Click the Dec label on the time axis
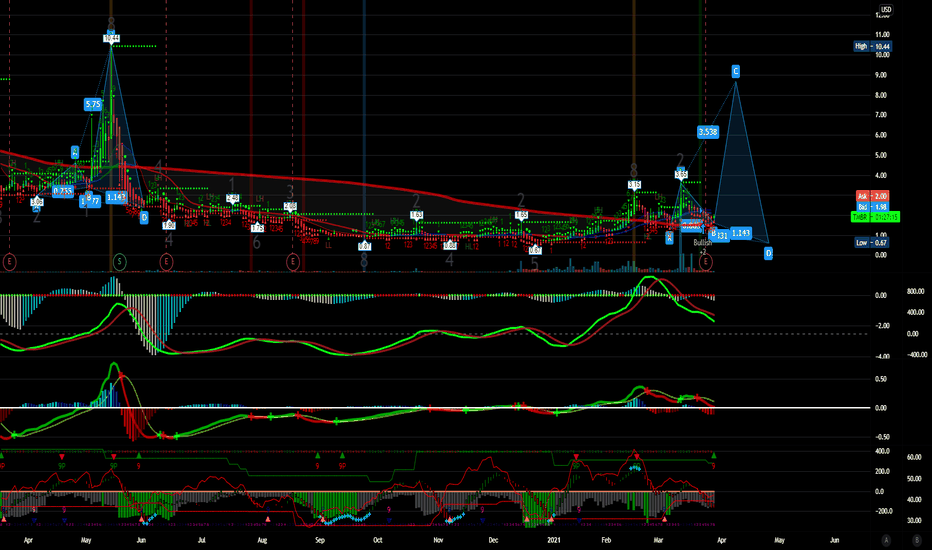 493,540
